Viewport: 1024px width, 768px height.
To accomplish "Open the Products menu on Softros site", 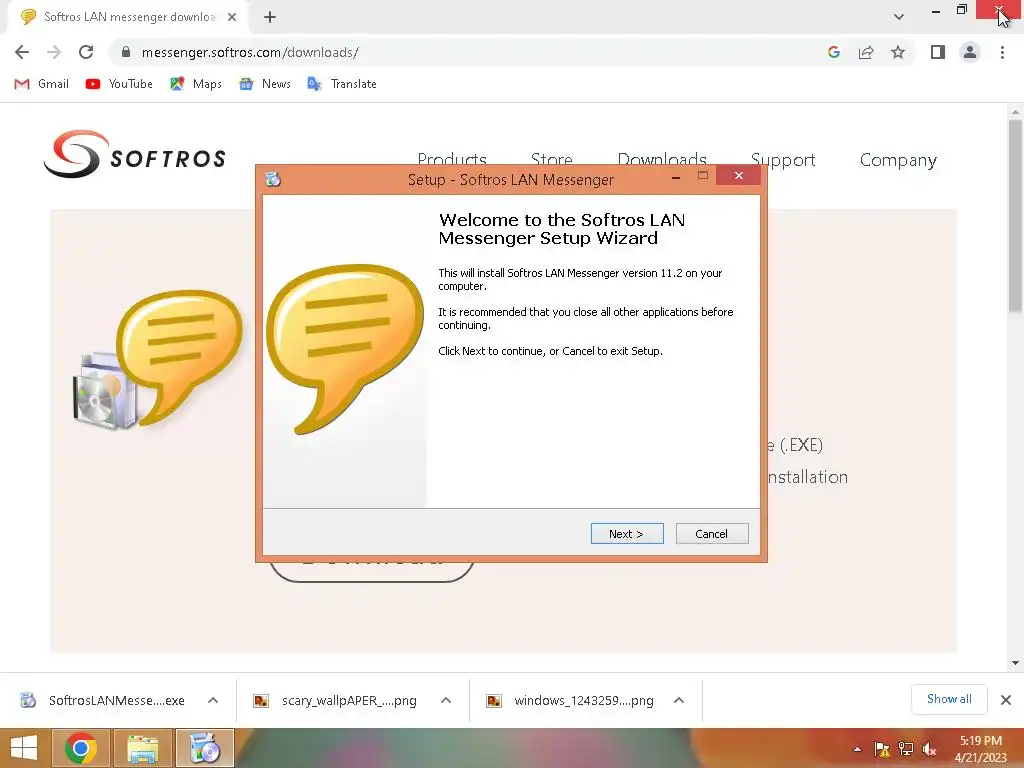I will [452, 157].
